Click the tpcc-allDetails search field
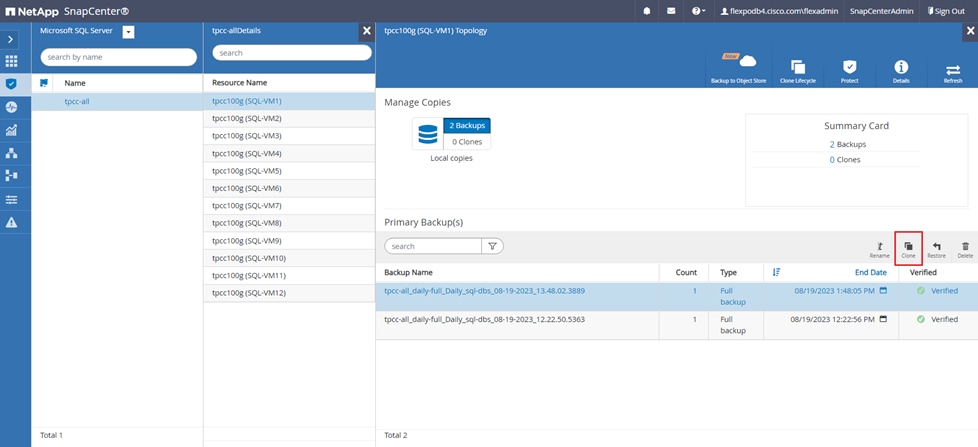Viewport: 978px width, 447px height. tap(292, 53)
